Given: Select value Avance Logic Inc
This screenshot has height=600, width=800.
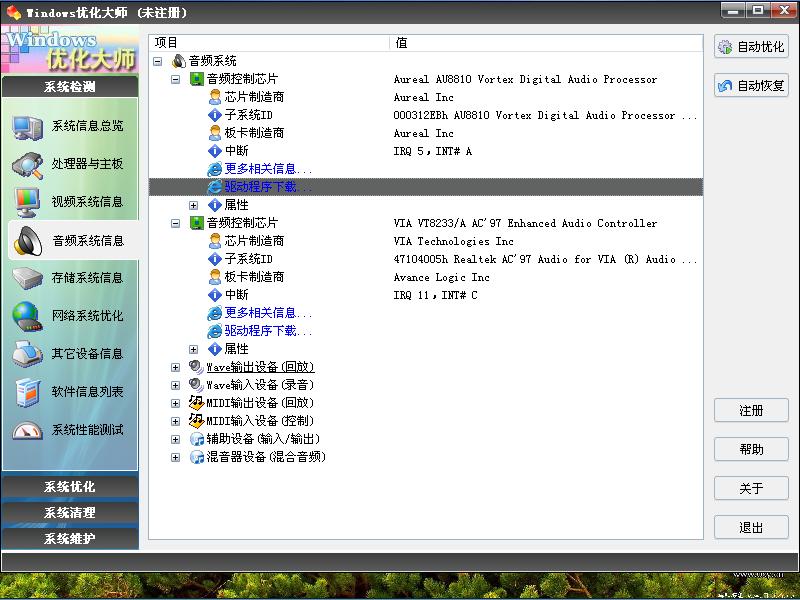Looking at the screenshot, I should coord(441,277).
